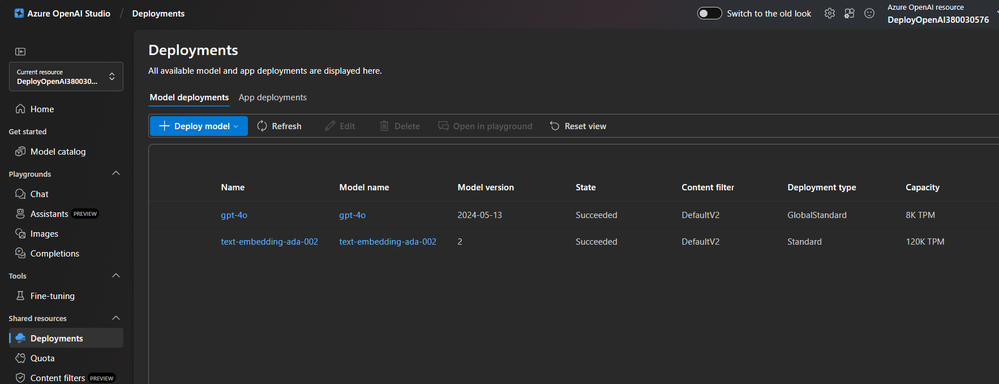Open the text-embedding-ada-002 model name link
This screenshot has width=999, height=384.
tap(387, 242)
